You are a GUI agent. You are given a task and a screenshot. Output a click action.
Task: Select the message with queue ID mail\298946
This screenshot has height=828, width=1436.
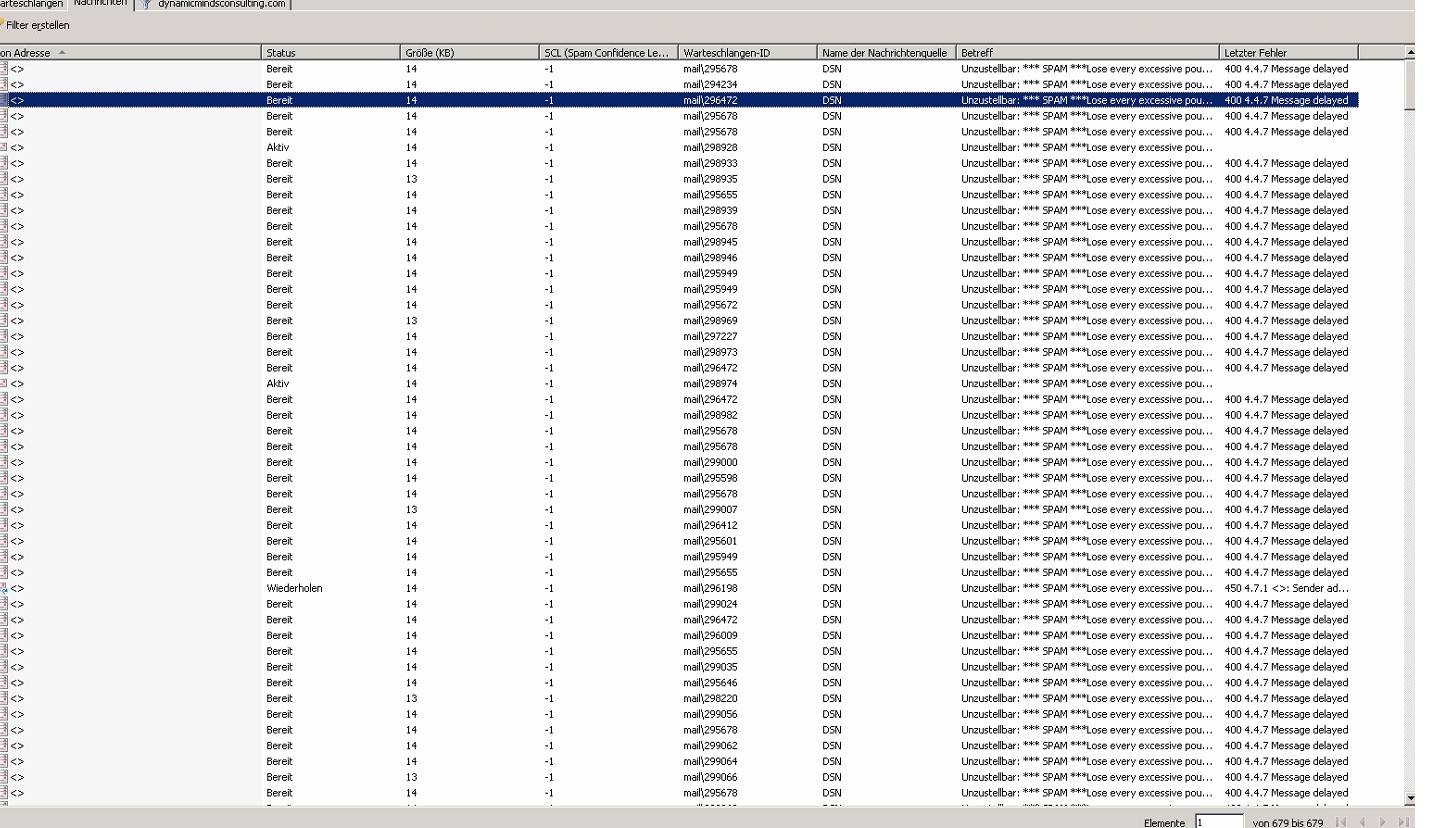tap(680, 258)
